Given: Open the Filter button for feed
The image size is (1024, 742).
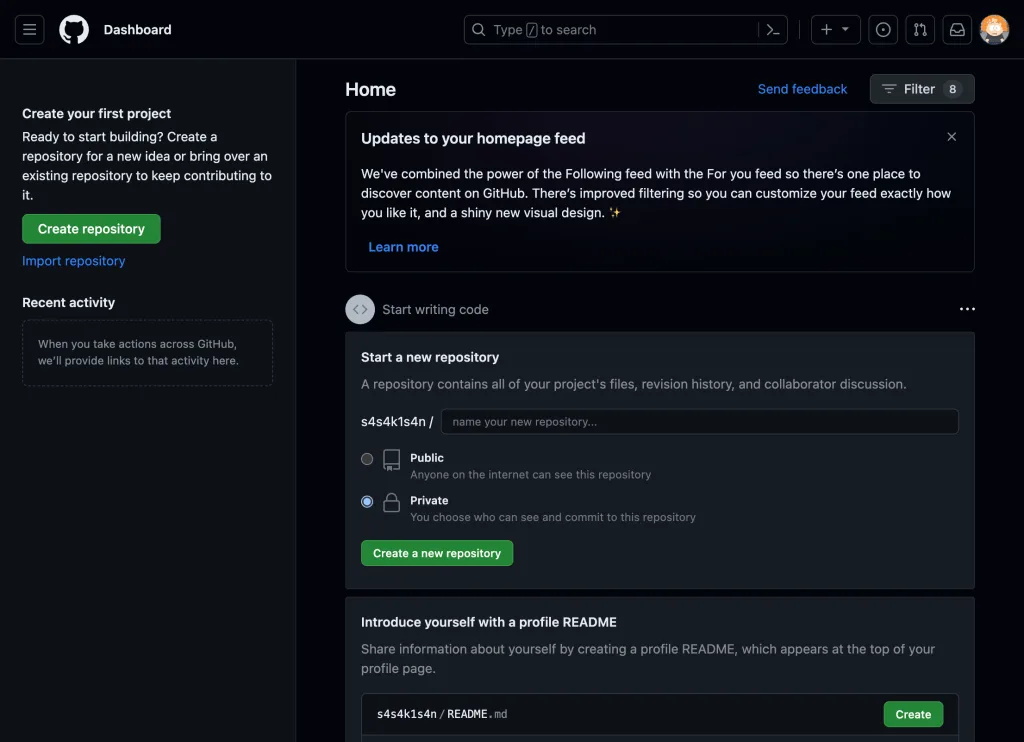Looking at the screenshot, I should point(921,89).
